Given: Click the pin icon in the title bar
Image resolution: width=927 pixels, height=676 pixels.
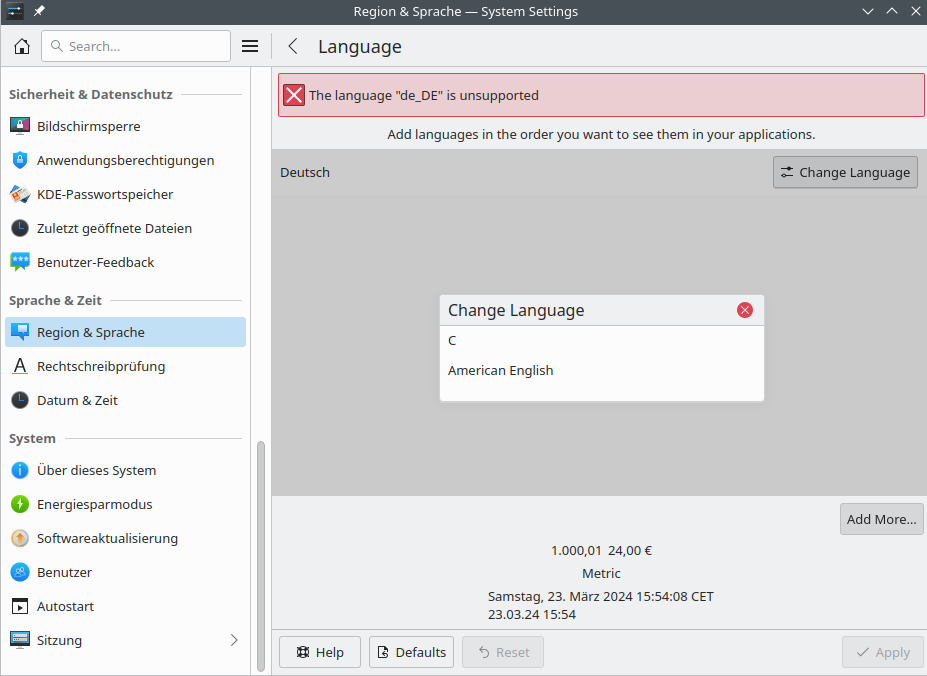Looking at the screenshot, I should (39, 11).
